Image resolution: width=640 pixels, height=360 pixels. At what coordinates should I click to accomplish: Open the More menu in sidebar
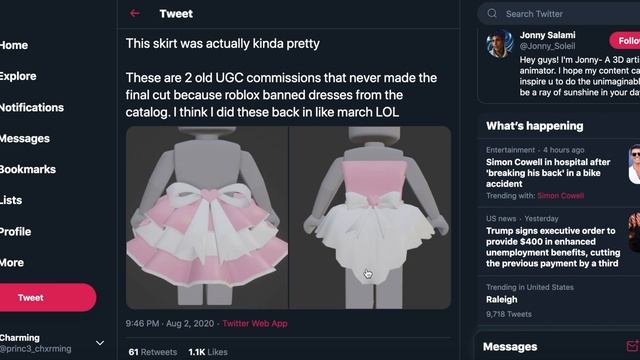(x=12, y=263)
